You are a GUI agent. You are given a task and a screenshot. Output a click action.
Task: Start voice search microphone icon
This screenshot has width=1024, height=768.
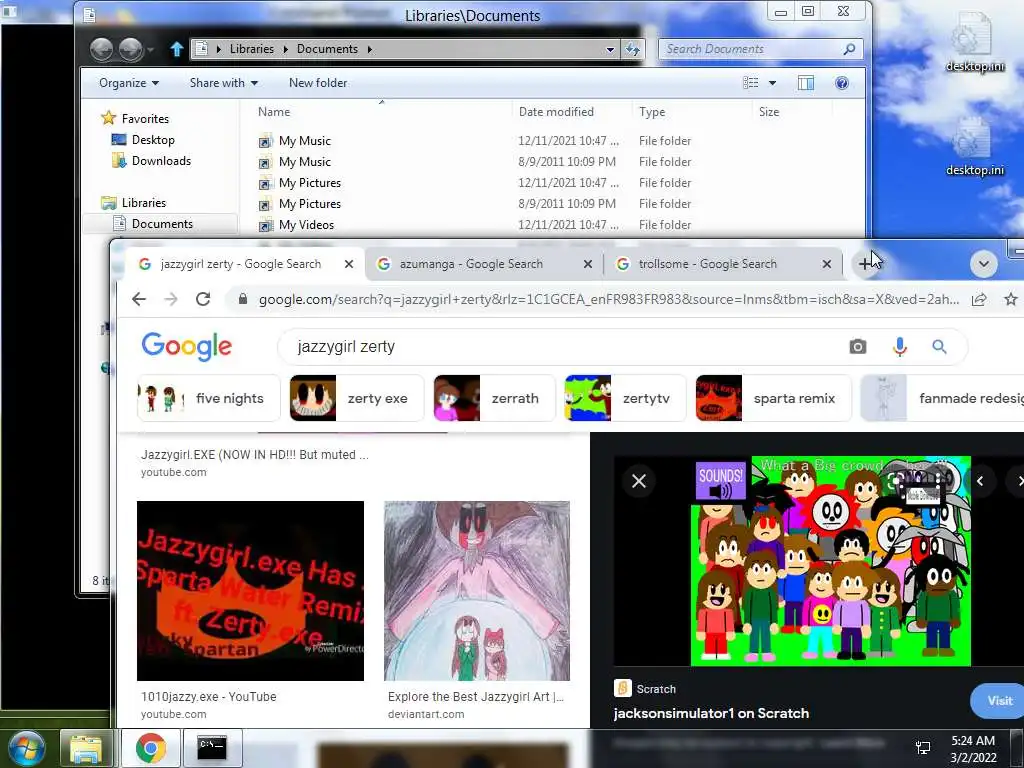900,347
